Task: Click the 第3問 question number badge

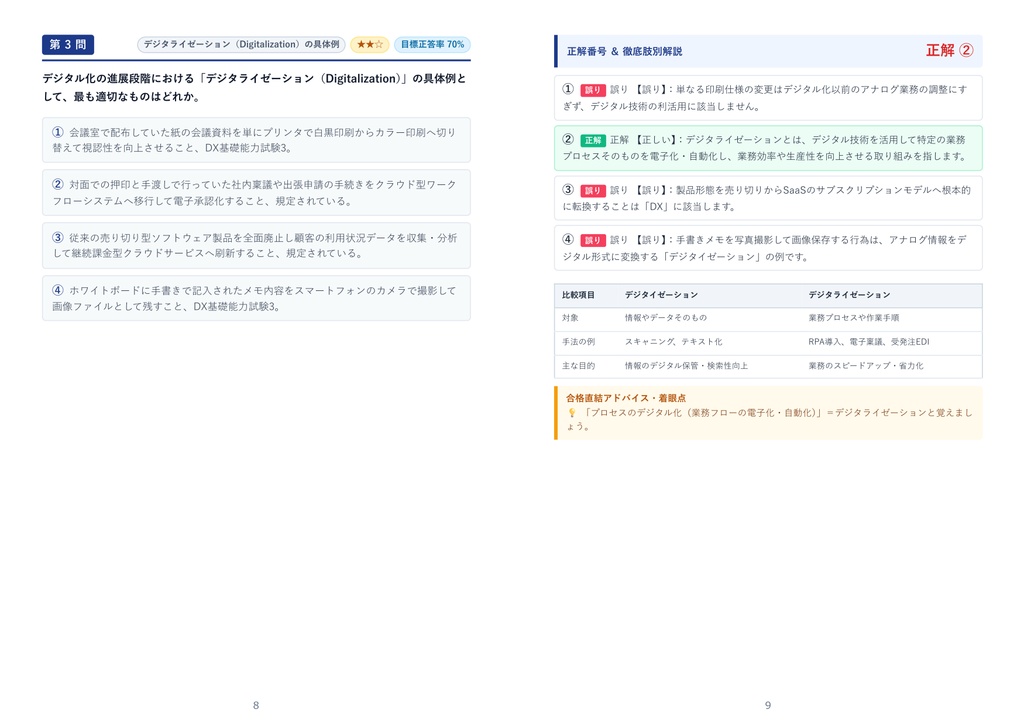Action: [x=68, y=44]
